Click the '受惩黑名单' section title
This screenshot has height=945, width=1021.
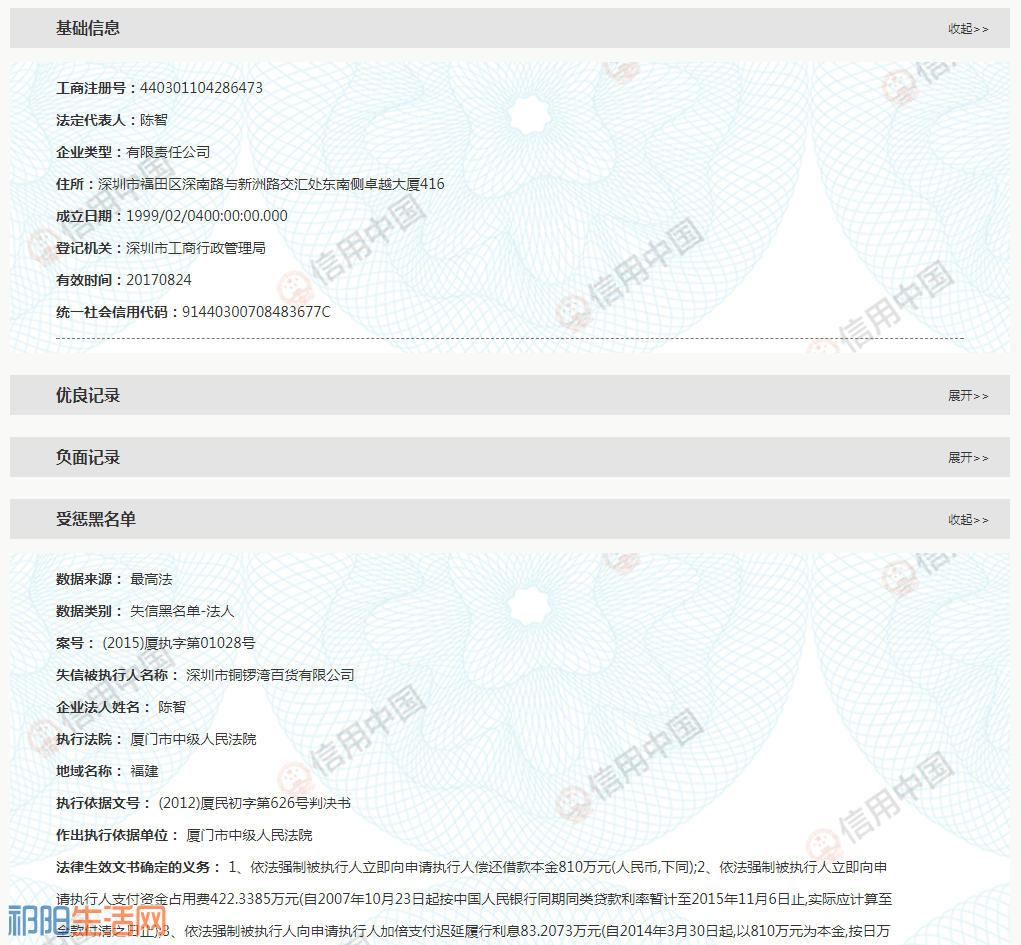pyautogui.click(x=96, y=519)
